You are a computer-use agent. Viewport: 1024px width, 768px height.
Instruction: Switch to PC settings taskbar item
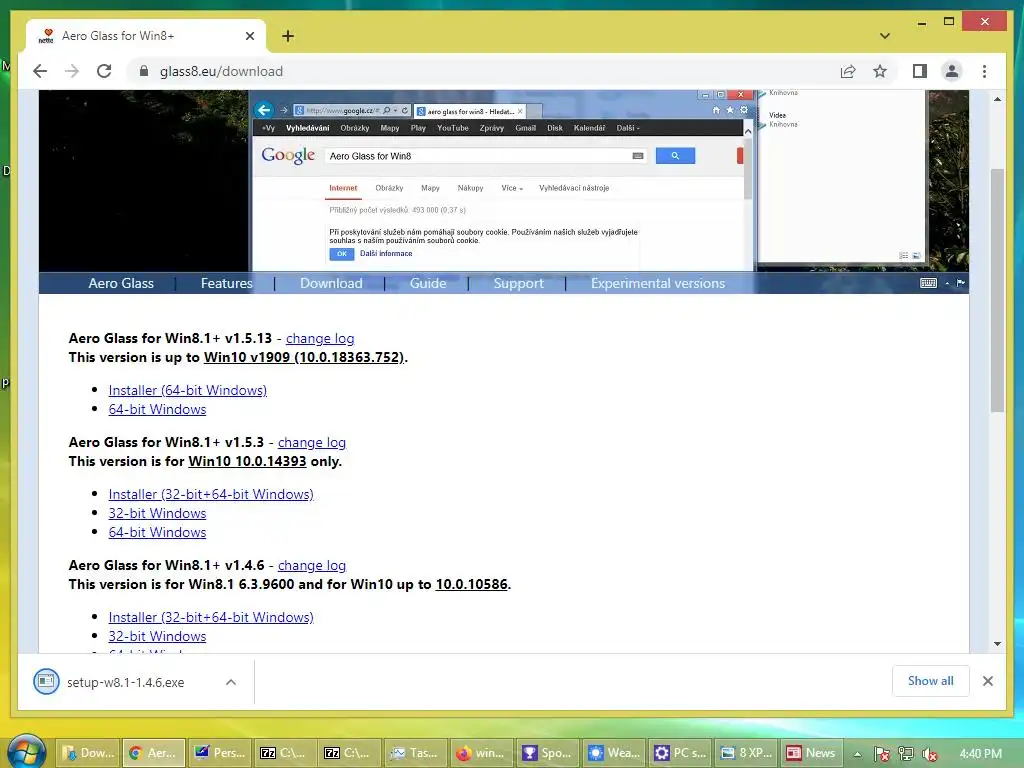680,753
